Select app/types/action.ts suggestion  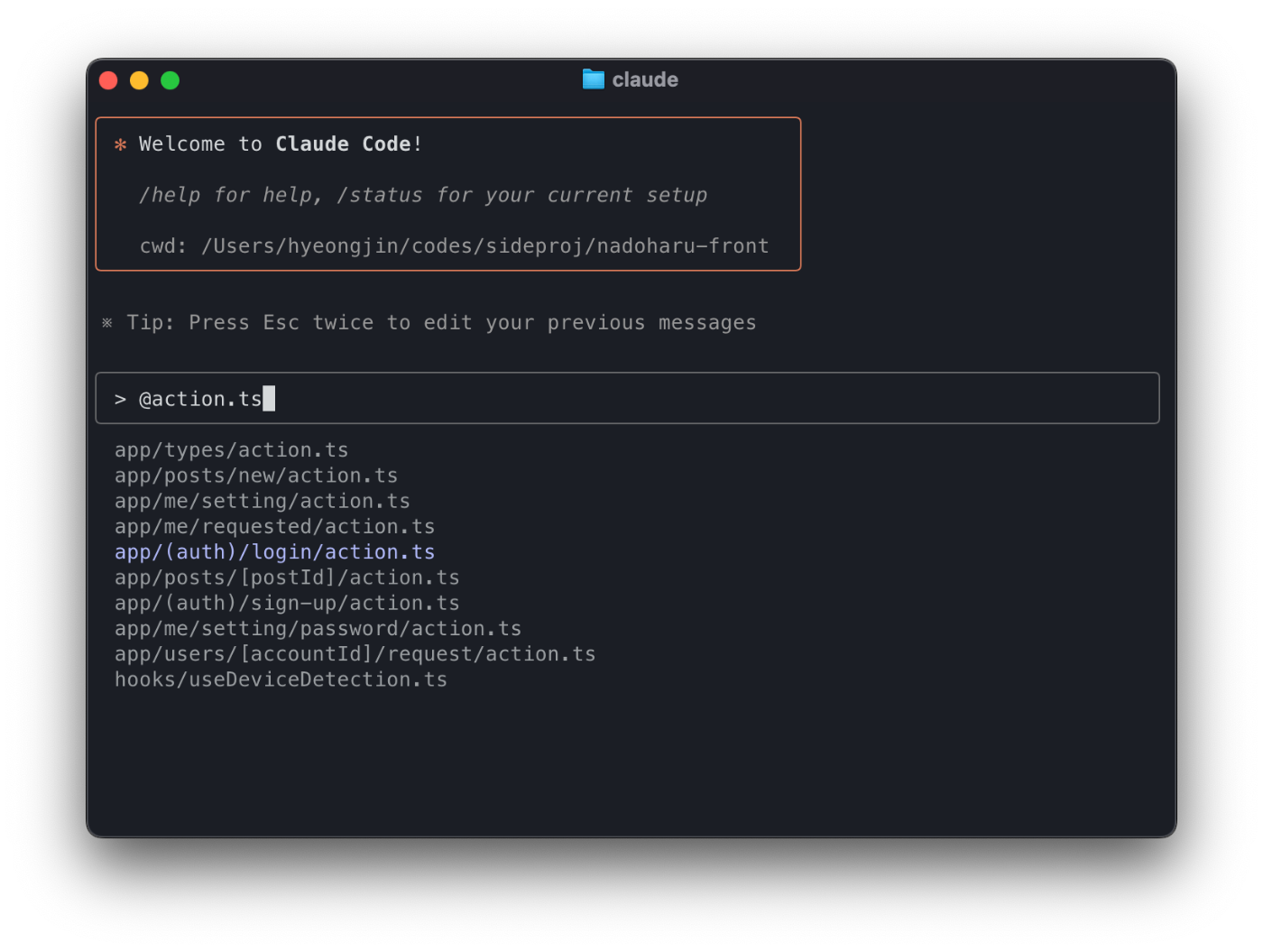[231, 450]
